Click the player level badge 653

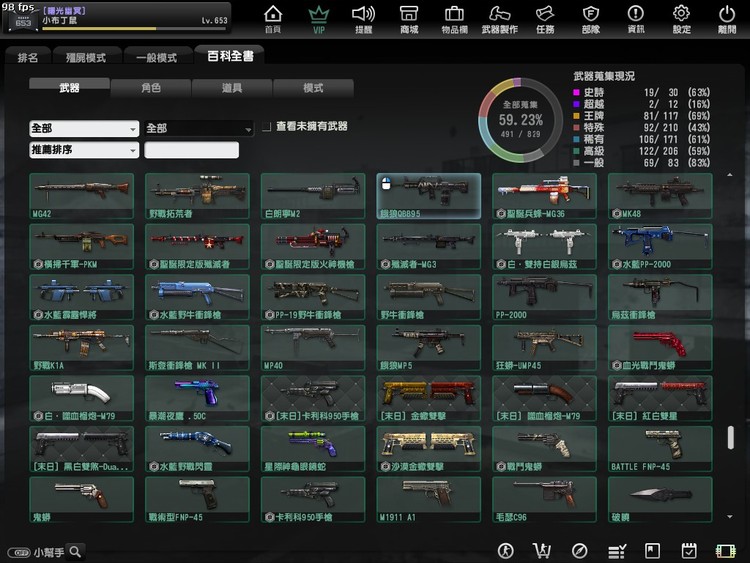point(22,22)
